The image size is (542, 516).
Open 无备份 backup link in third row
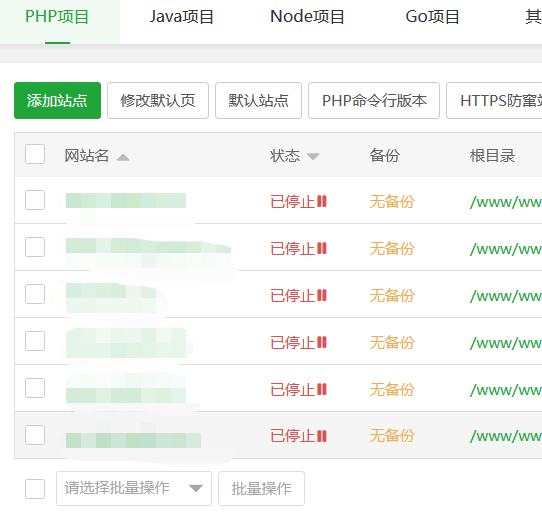click(x=392, y=295)
